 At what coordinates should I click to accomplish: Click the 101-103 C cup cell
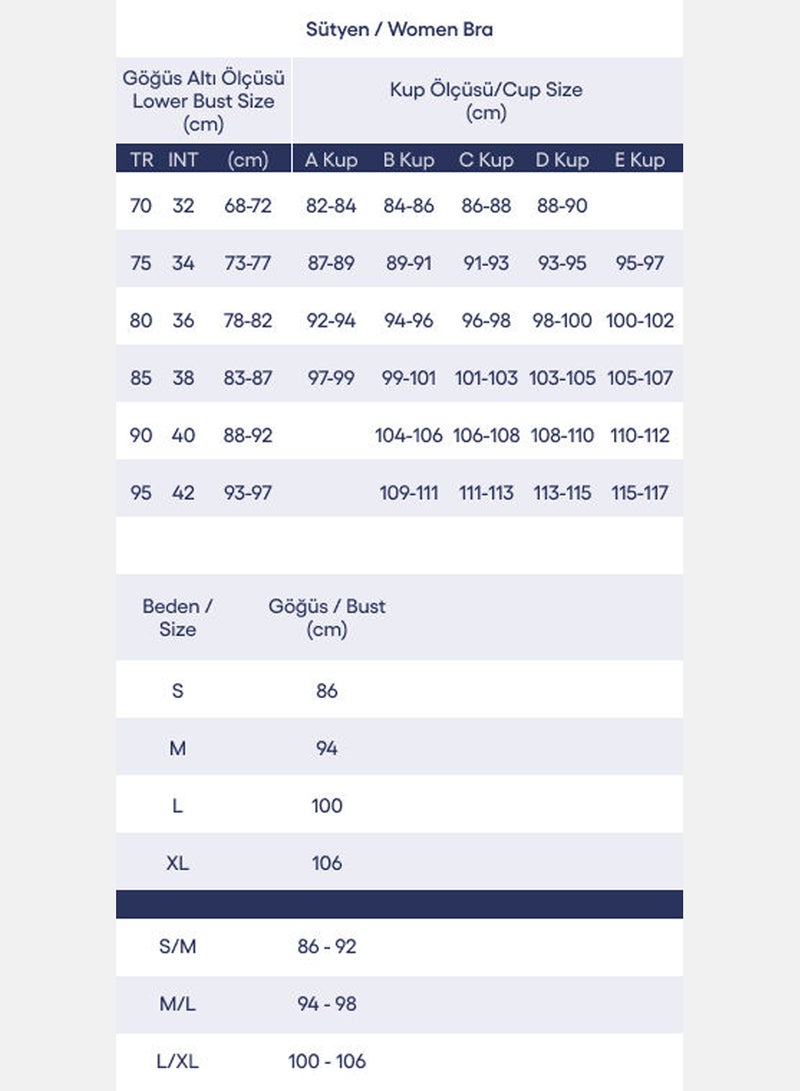pos(486,378)
